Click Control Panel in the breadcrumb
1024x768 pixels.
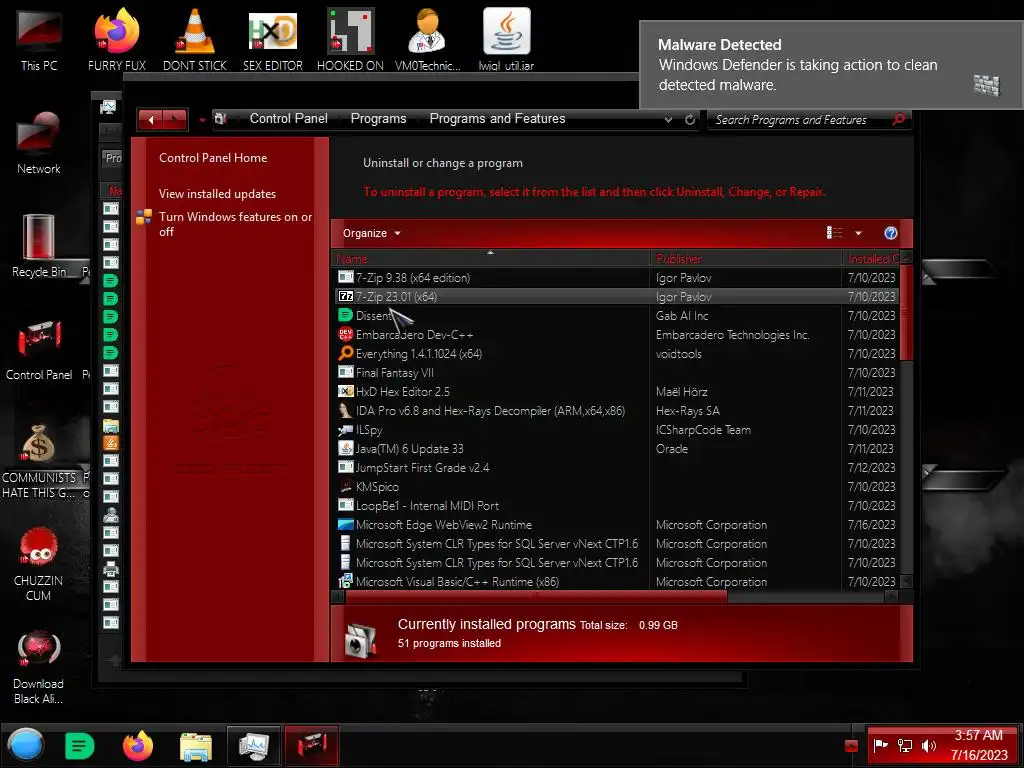(x=289, y=118)
